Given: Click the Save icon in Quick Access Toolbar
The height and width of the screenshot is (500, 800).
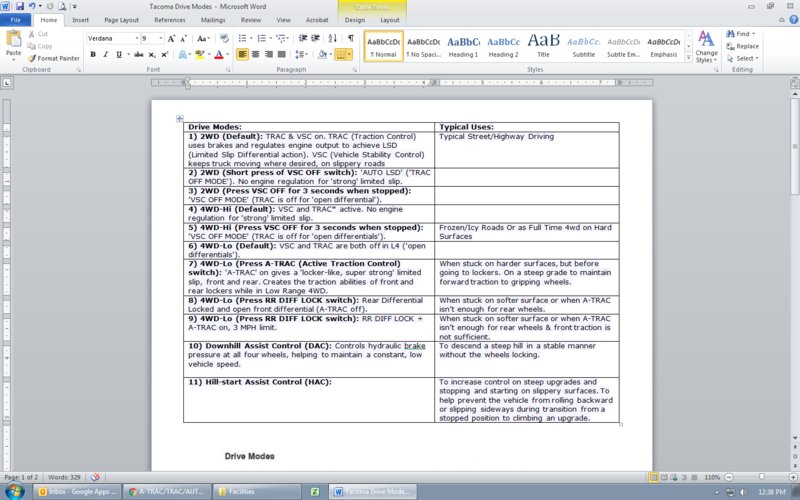Looking at the screenshot, I should pyautogui.click(x=20, y=6).
